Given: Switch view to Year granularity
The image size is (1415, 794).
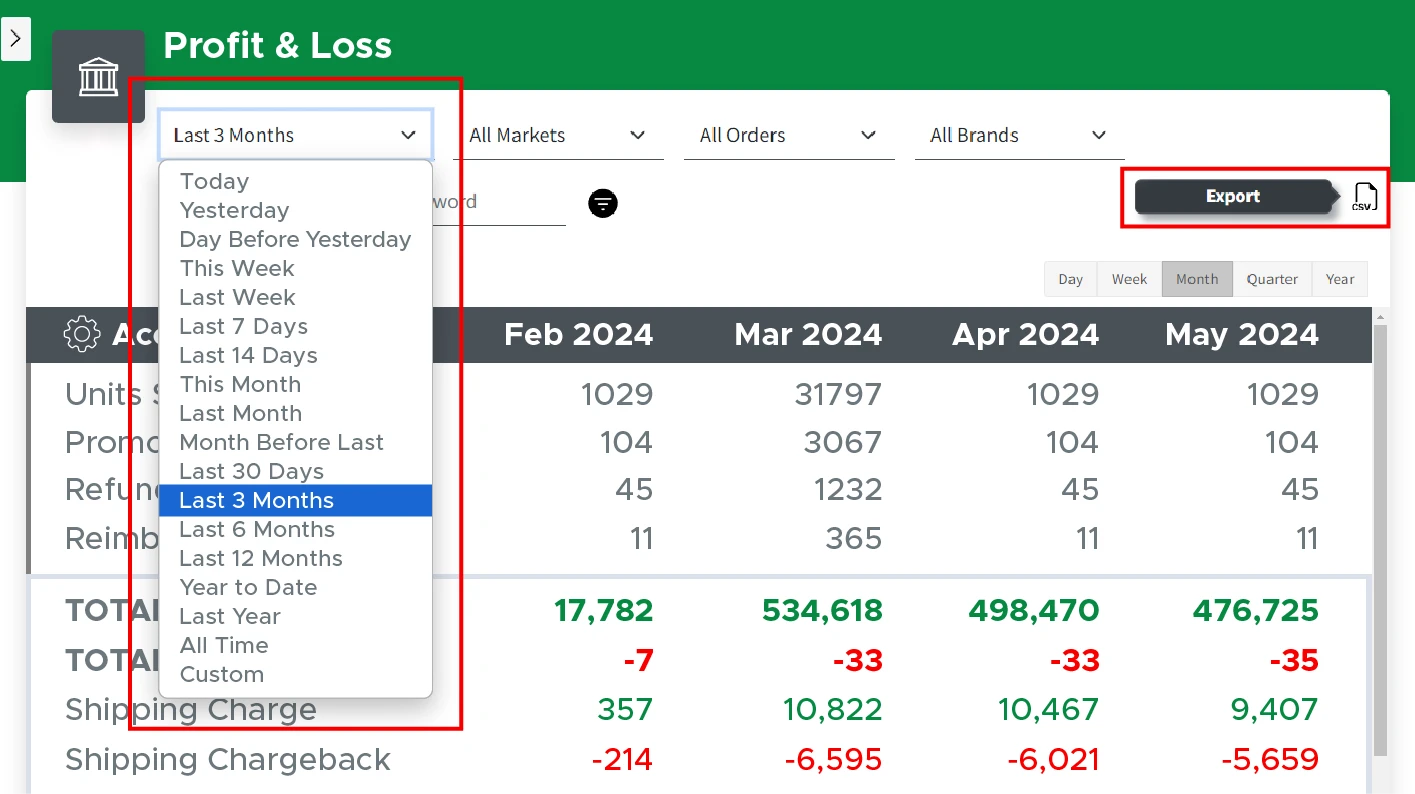Looking at the screenshot, I should click(x=1340, y=279).
